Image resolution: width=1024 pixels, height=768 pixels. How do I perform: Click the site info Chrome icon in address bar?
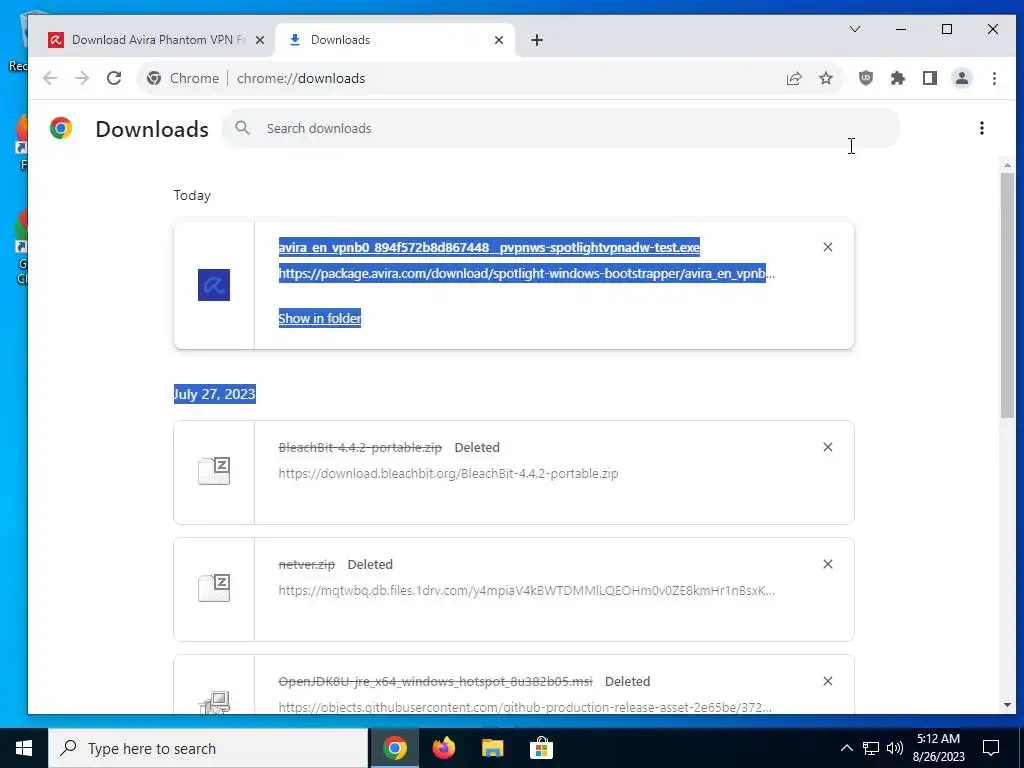154,78
